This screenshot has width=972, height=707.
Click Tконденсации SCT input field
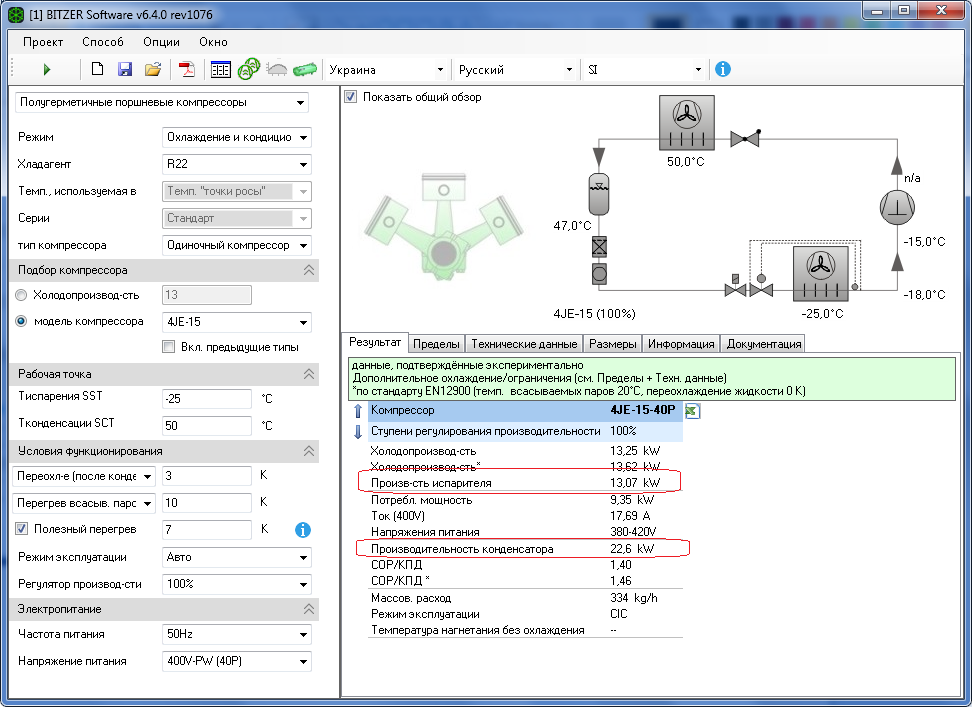207,426
